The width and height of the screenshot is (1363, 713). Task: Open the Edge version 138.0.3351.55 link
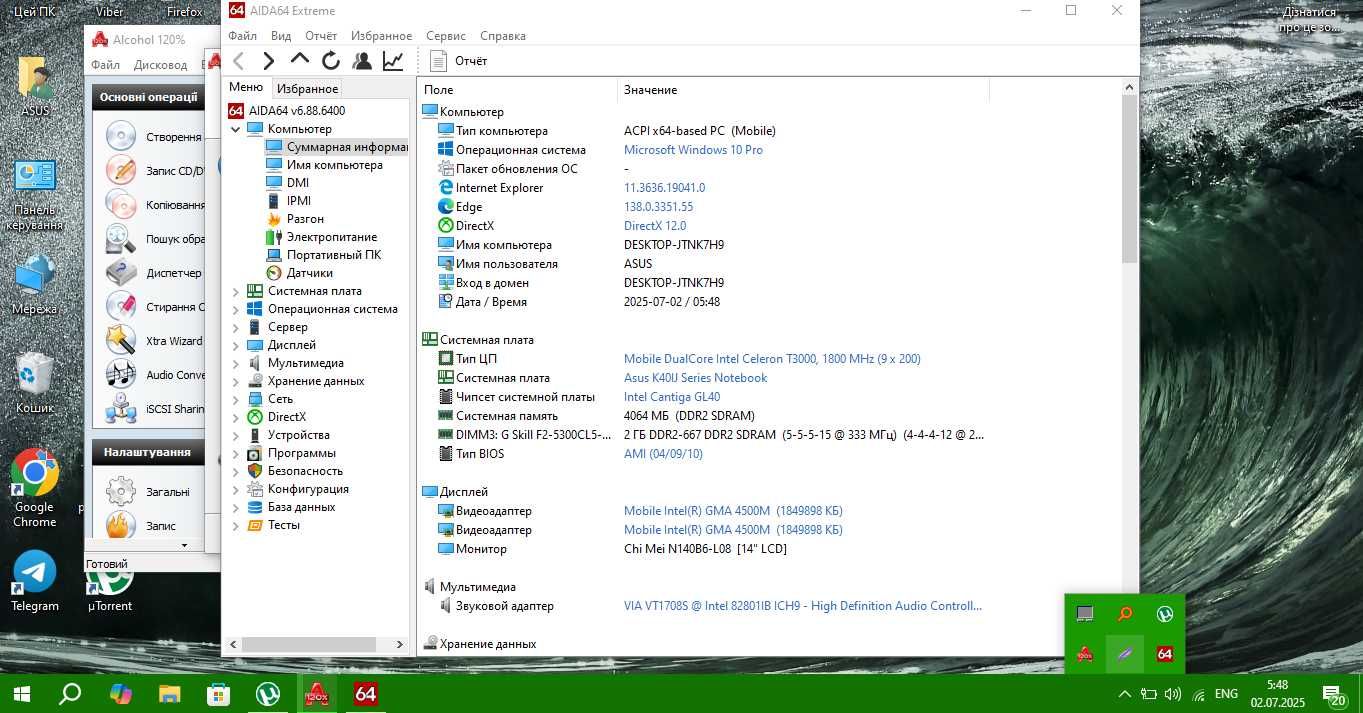pos(658,207)
